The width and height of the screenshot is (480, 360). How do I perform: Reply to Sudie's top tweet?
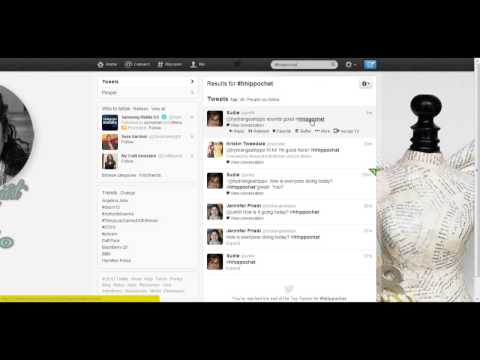pos(237,131)
